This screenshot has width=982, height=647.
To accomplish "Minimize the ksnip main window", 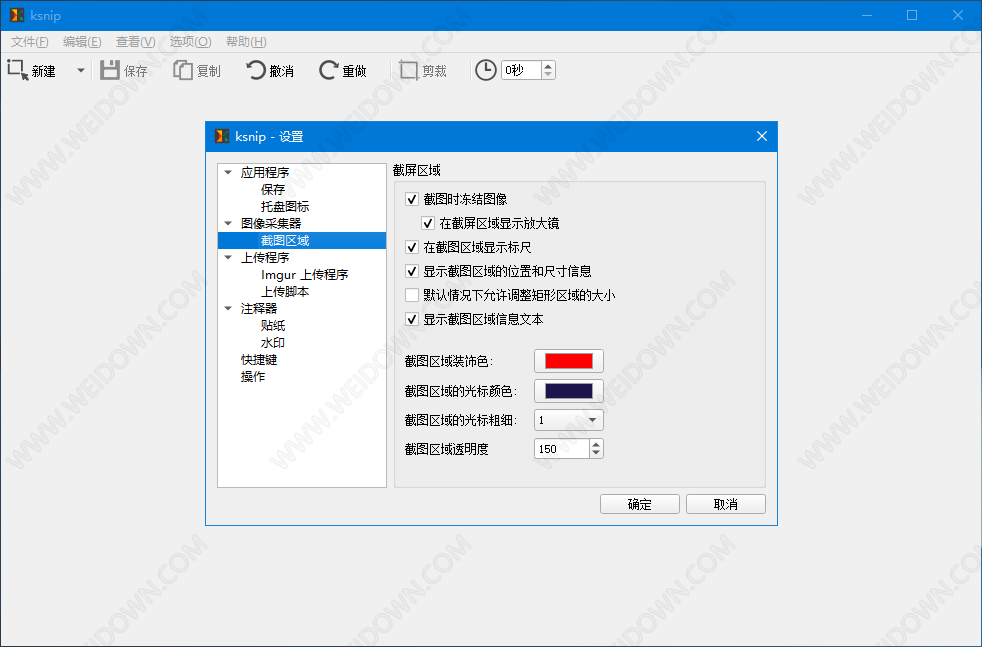I will point(867,15).
